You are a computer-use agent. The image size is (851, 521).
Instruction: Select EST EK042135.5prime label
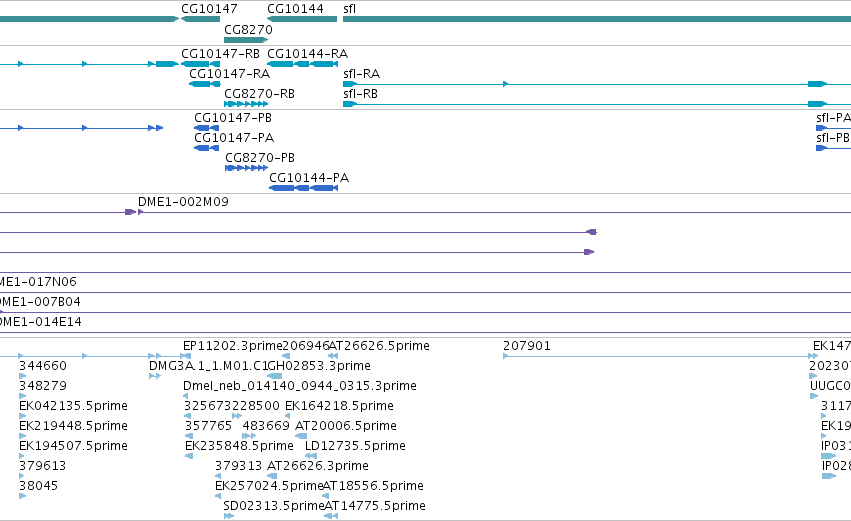click(x=73, y=406)
